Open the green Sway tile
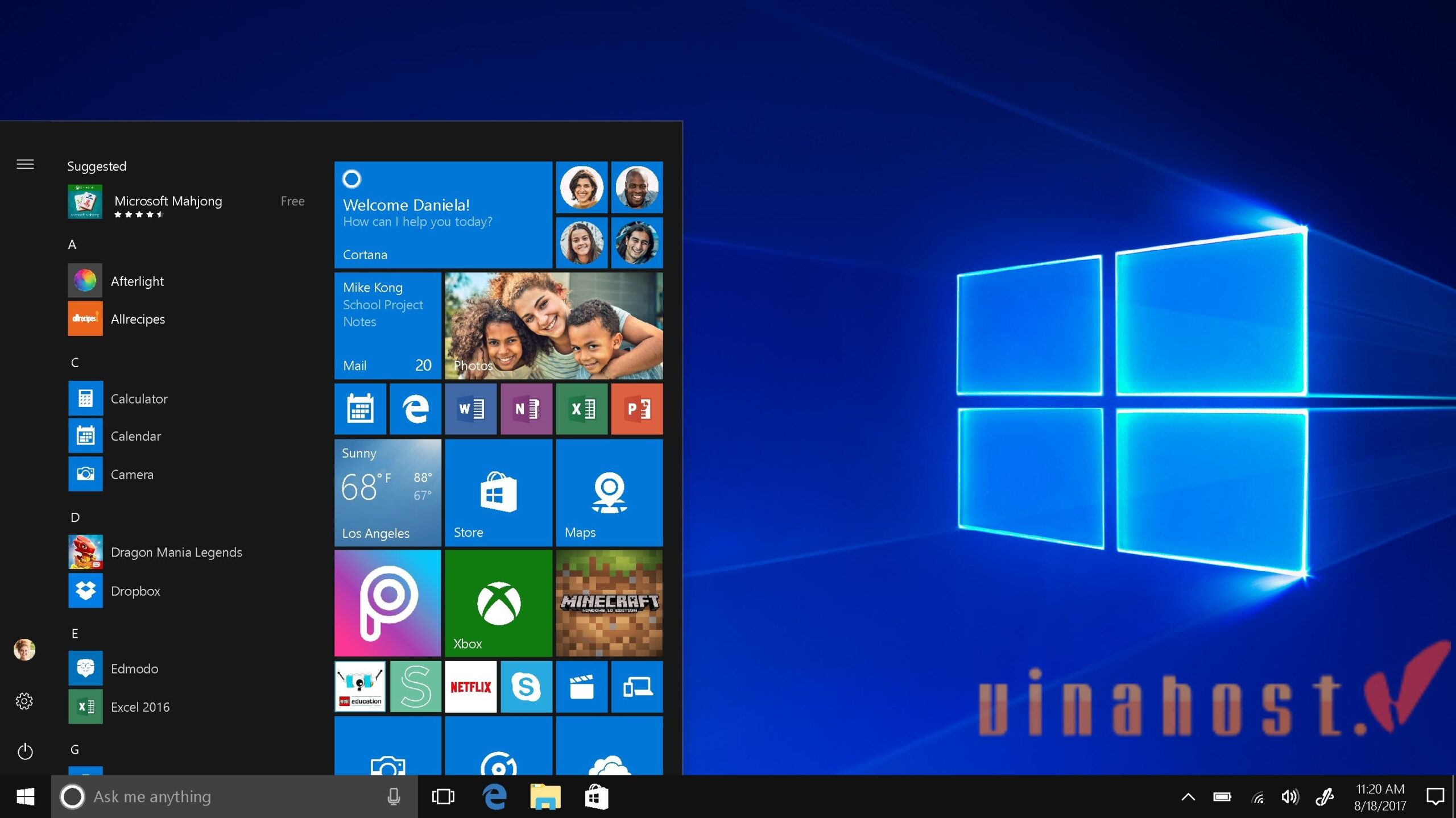 click(x=415, y=686)
